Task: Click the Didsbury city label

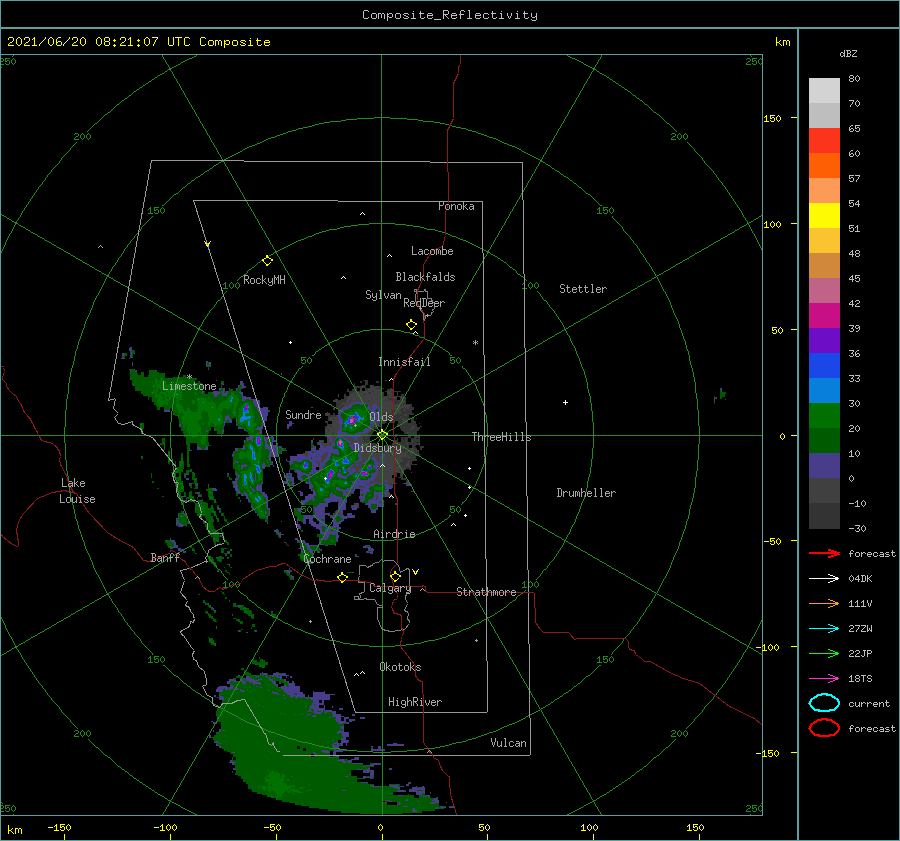Action: pos(377,448)
